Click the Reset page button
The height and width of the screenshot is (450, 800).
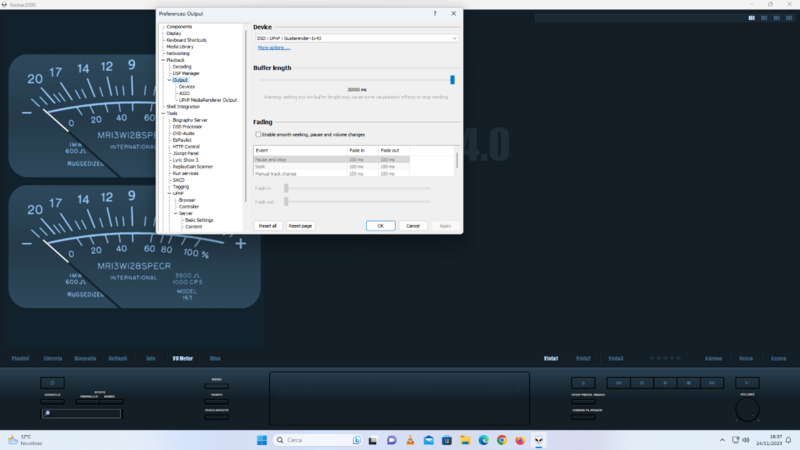point(300,226)
